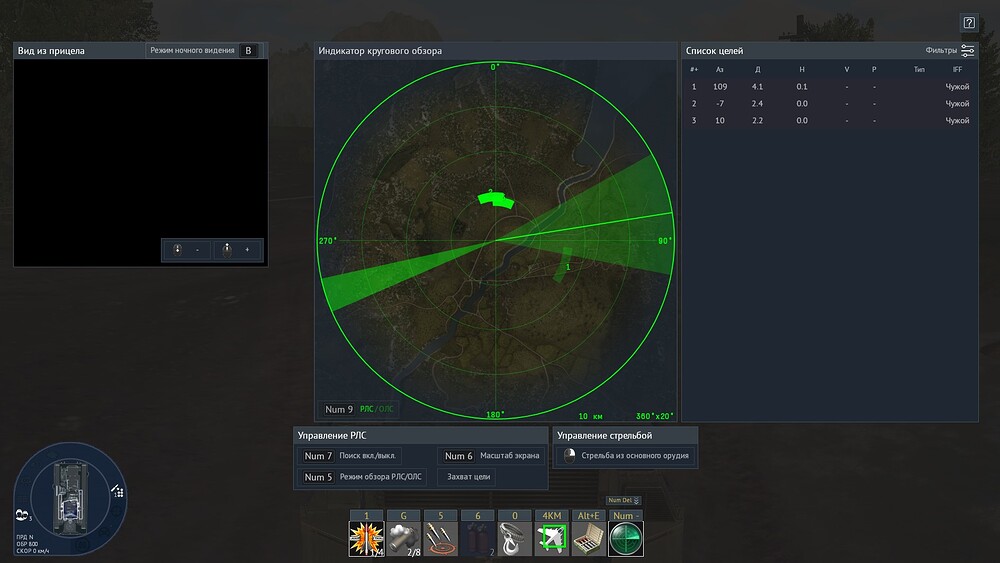Click the Управление стрельбой panel title

(605, 435)
